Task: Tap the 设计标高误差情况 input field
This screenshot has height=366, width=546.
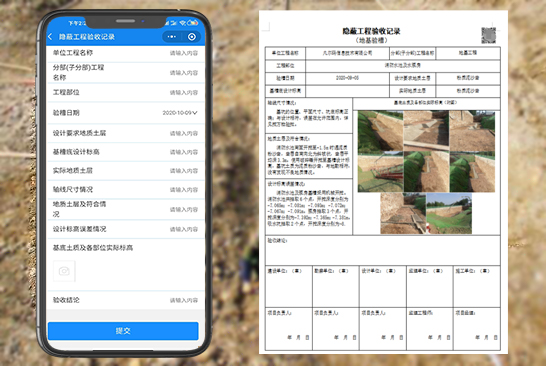Action: 125,229
